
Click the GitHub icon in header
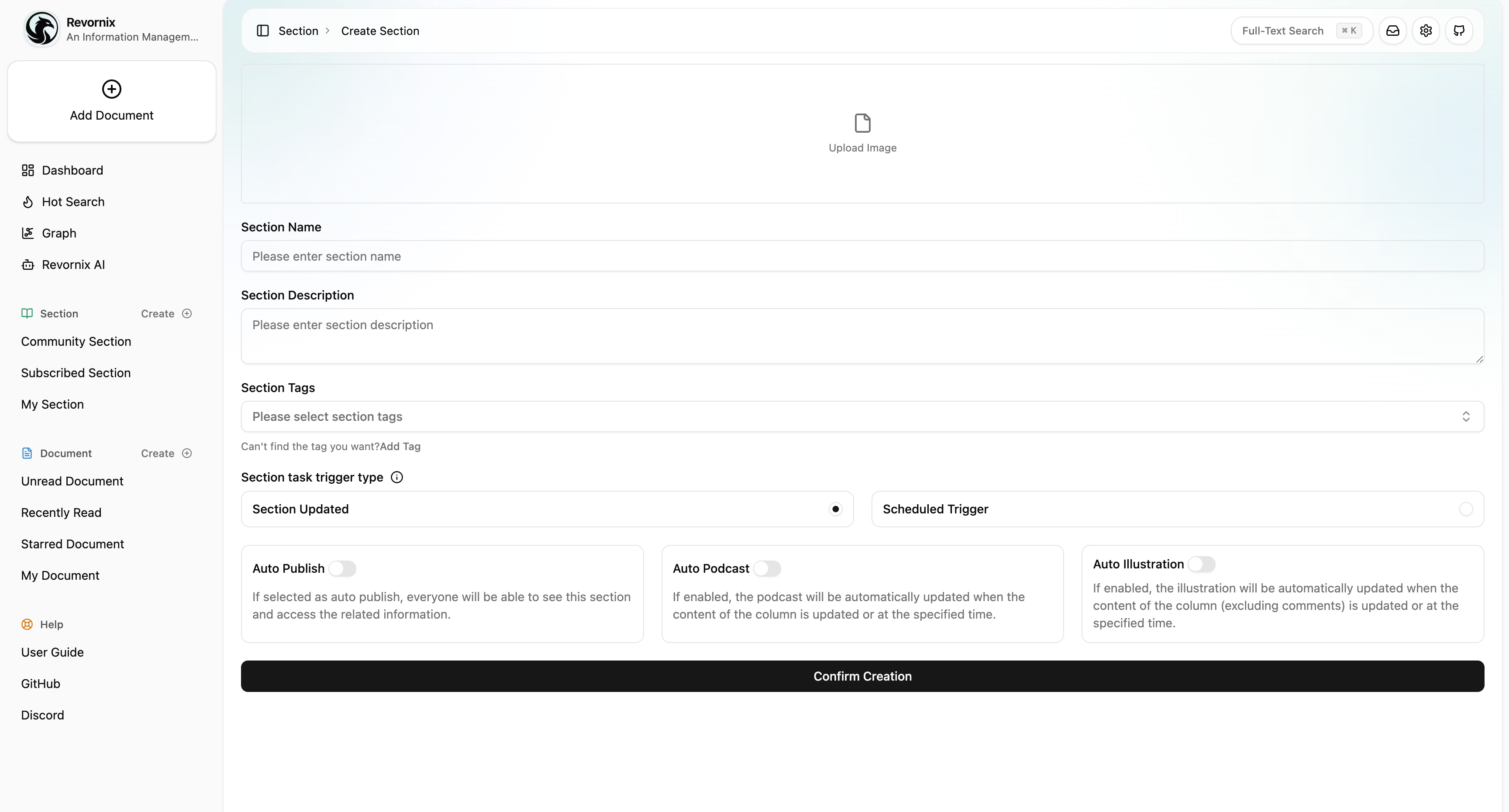tap(1459, 31)
